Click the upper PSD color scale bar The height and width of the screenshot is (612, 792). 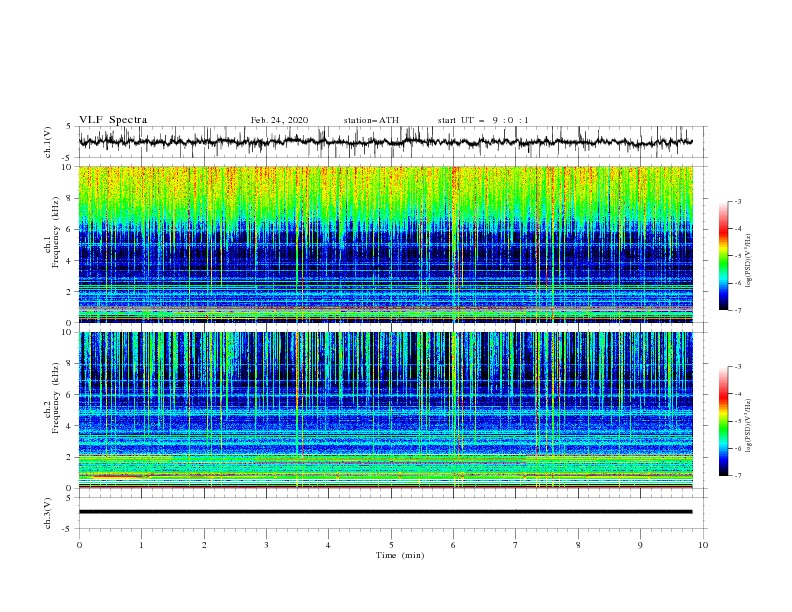click(x=724, y=256)
